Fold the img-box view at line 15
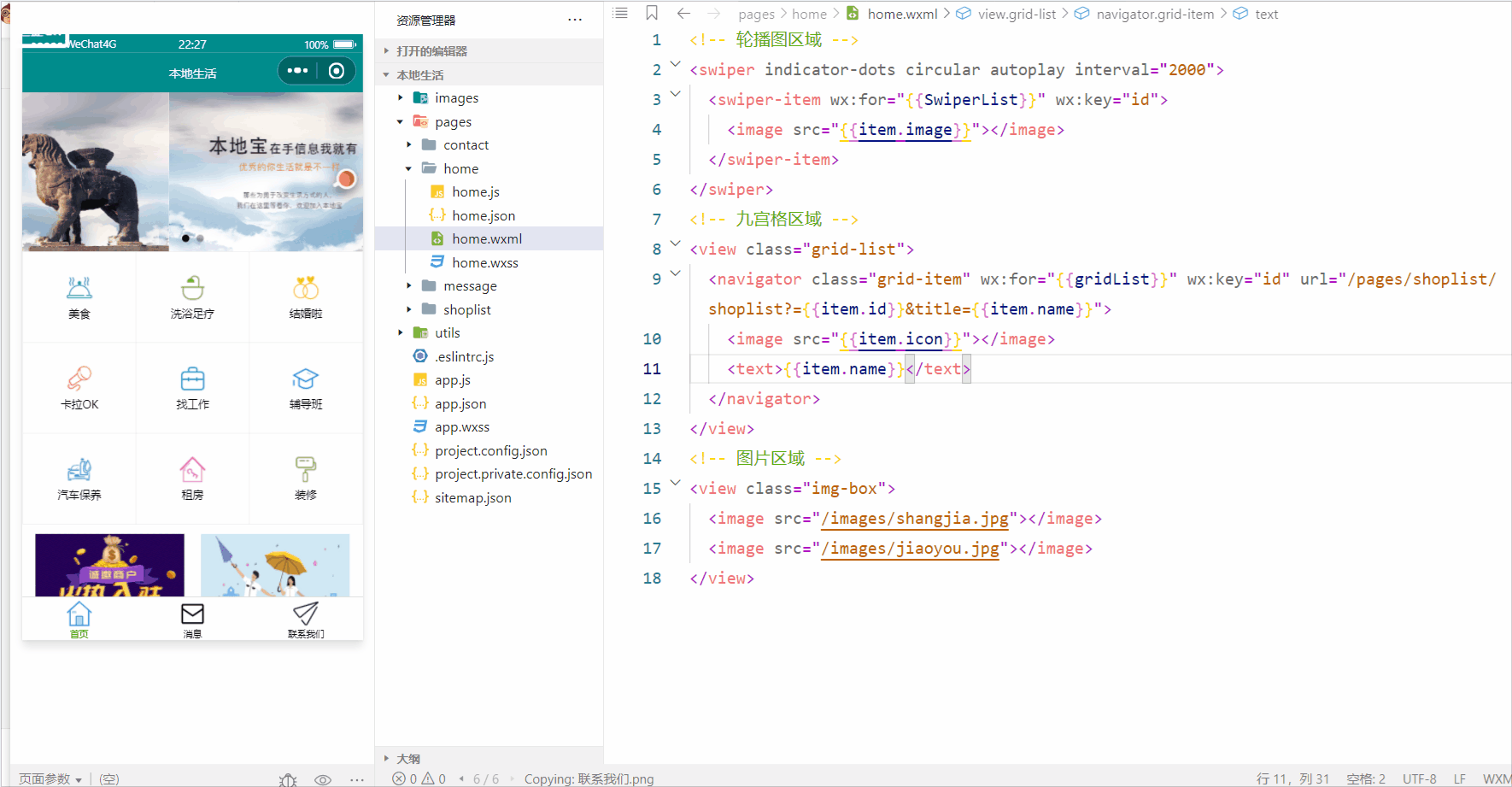The height and width of the screenshot is (787, 1512). 676,483
